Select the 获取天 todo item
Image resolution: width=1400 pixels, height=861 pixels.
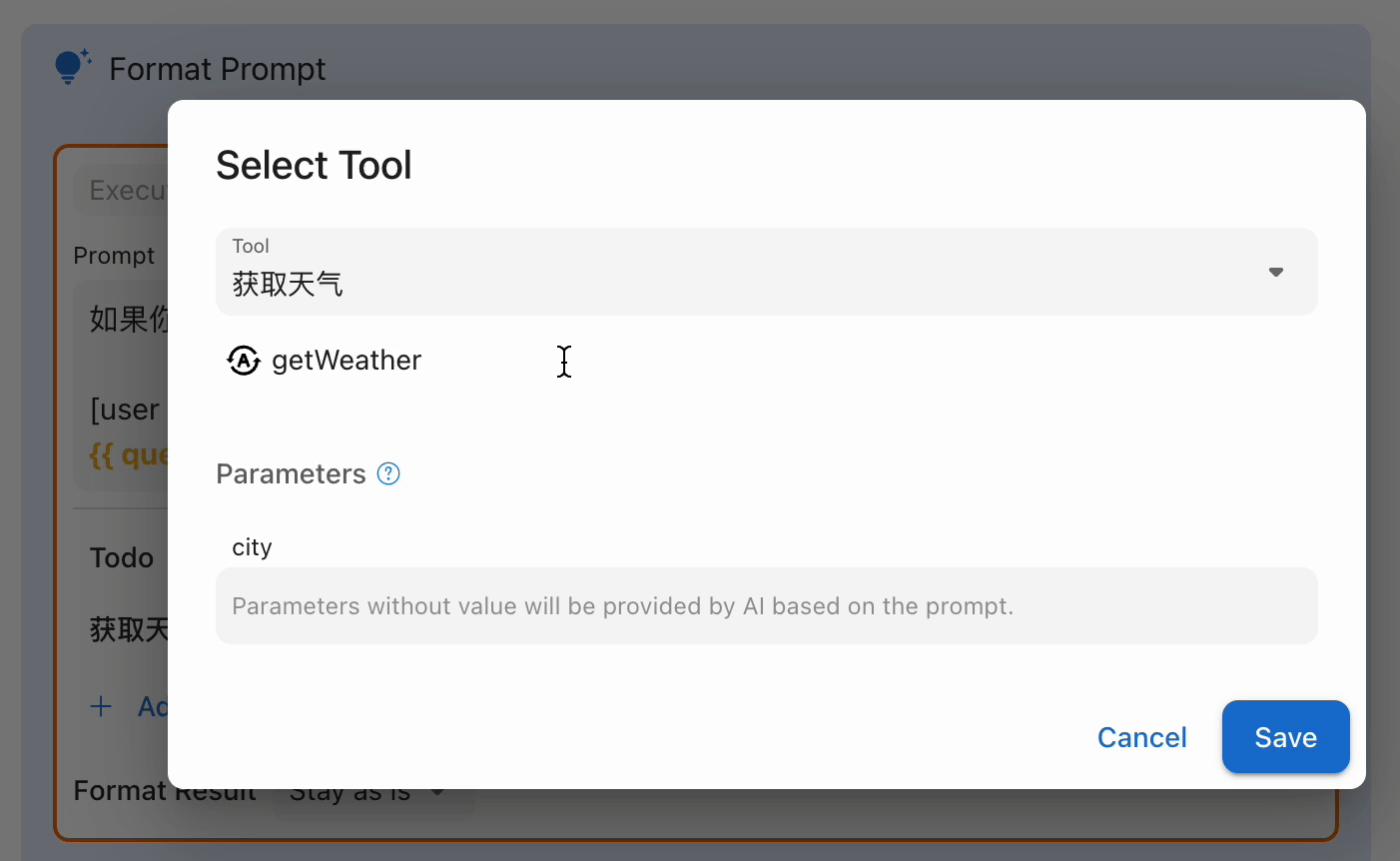coord(128,629)
